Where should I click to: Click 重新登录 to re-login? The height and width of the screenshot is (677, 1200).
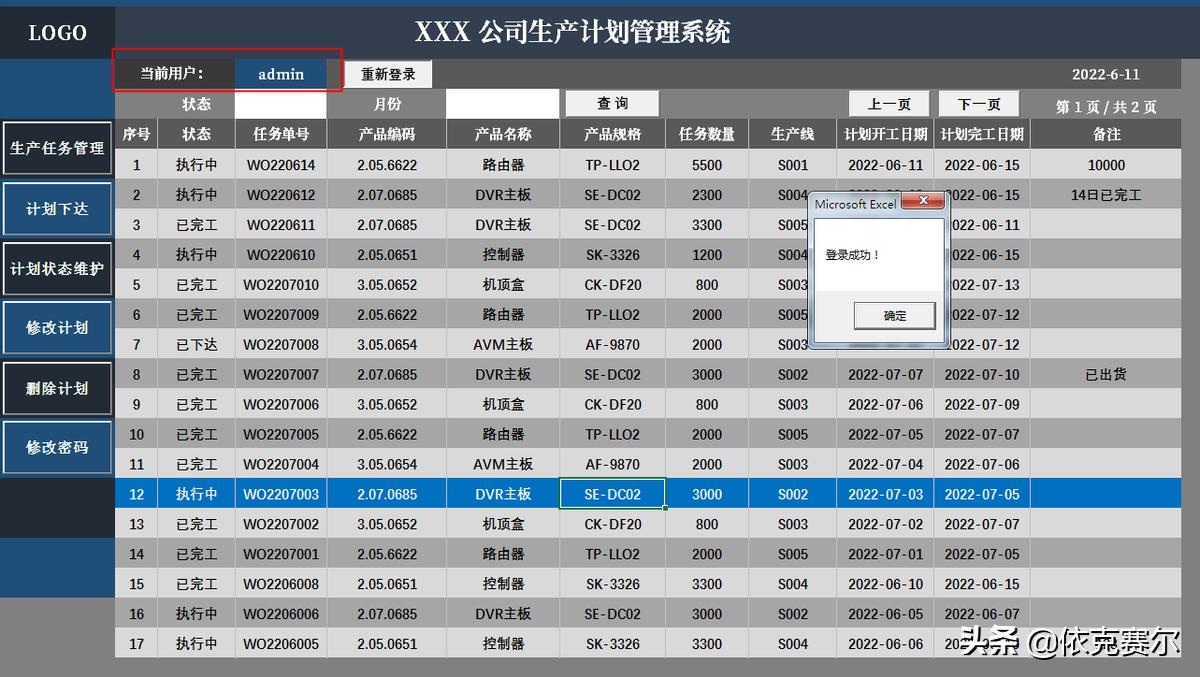388,74
